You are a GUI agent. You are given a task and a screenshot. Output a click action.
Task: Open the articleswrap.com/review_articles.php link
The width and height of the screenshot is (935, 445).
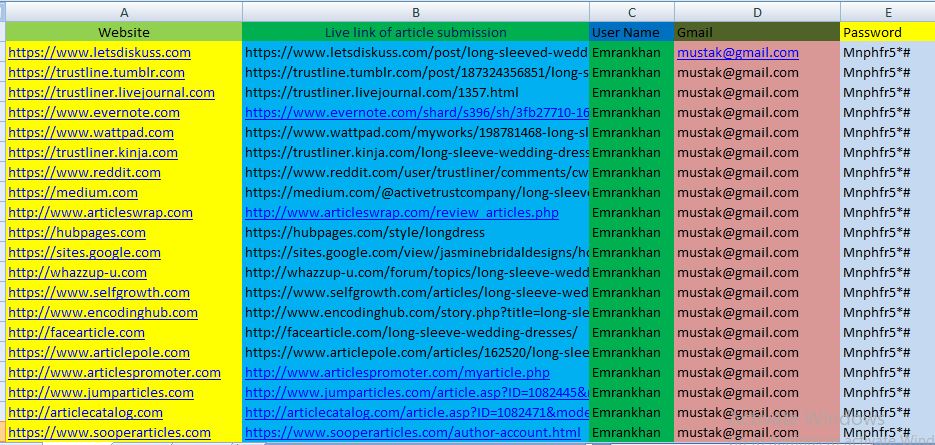tap(402, 212)
